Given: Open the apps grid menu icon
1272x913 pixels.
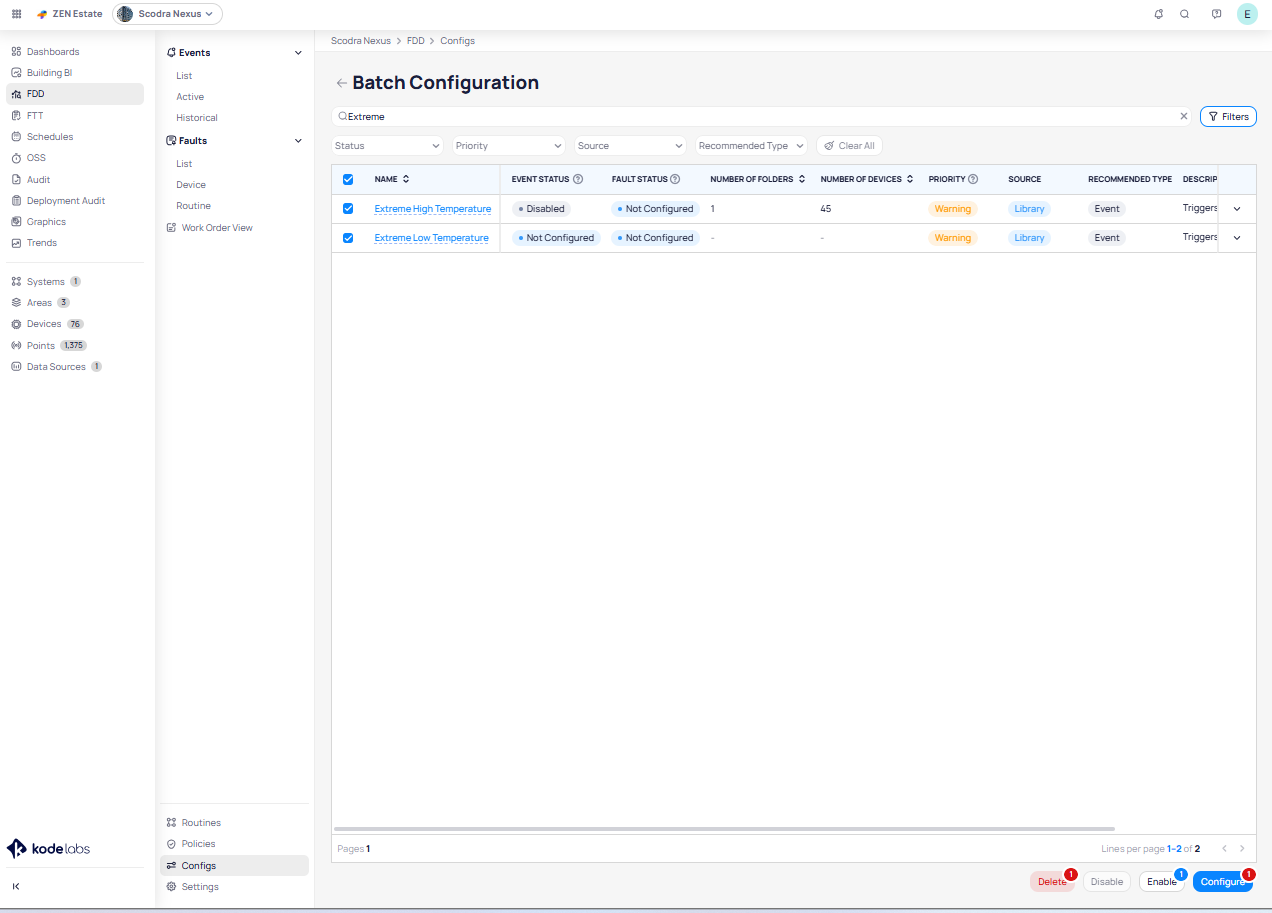Looking at the screenshot, I should tap(16, 14).
